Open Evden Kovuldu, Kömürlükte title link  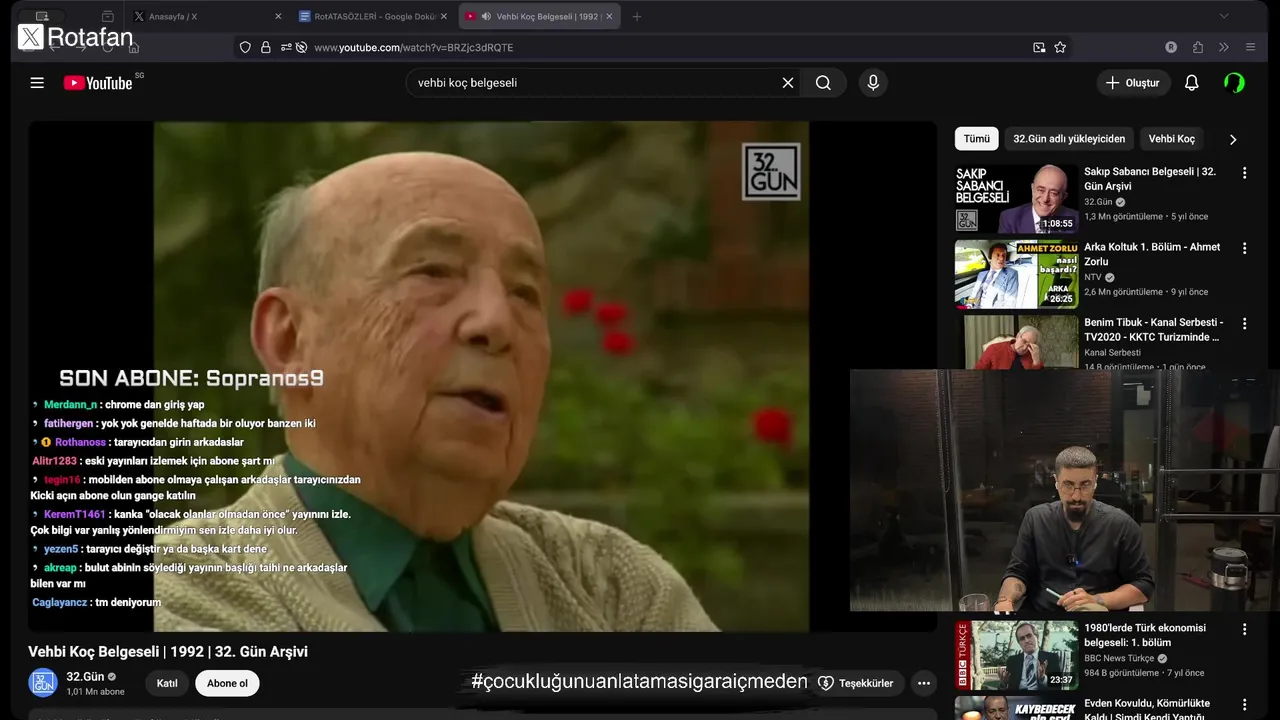click(1147, 710)
